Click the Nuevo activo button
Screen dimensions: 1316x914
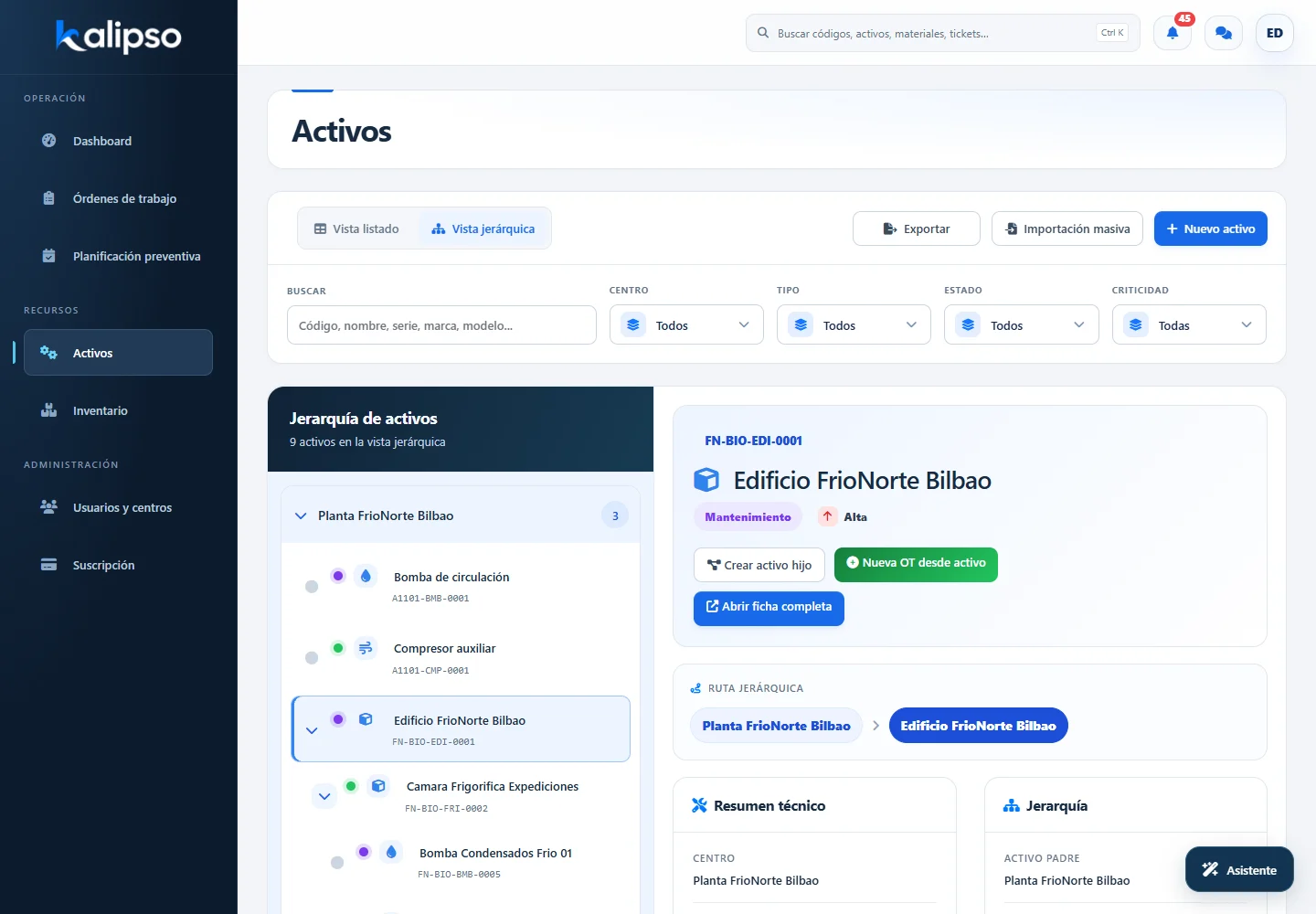click(x=1211, y=228)
